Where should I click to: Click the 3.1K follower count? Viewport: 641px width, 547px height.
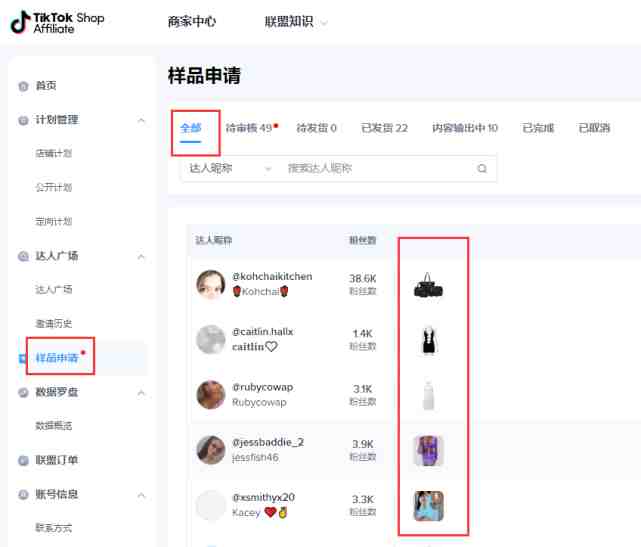(363, 389)
